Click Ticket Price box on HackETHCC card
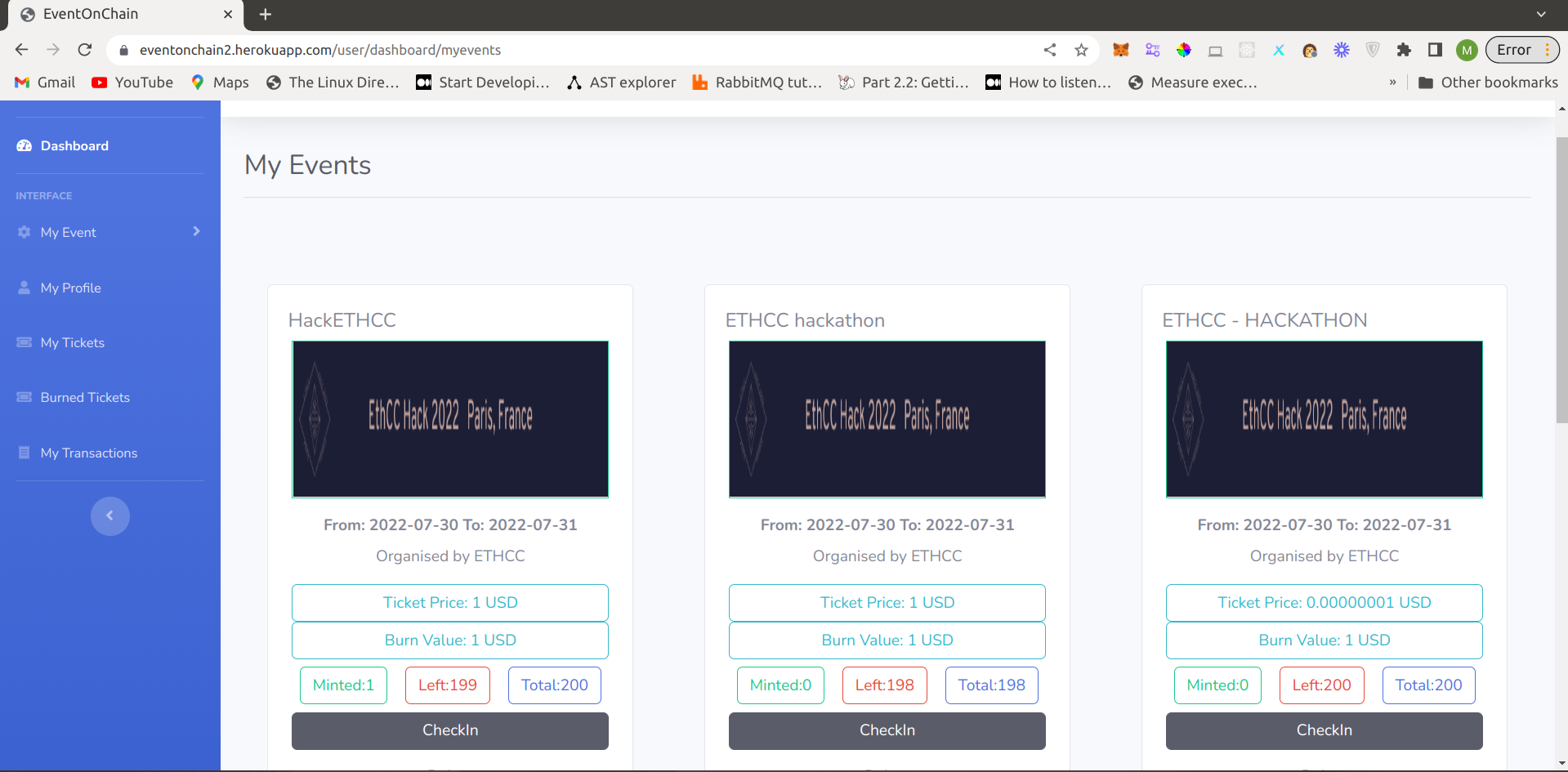 (x=450, y=603)
